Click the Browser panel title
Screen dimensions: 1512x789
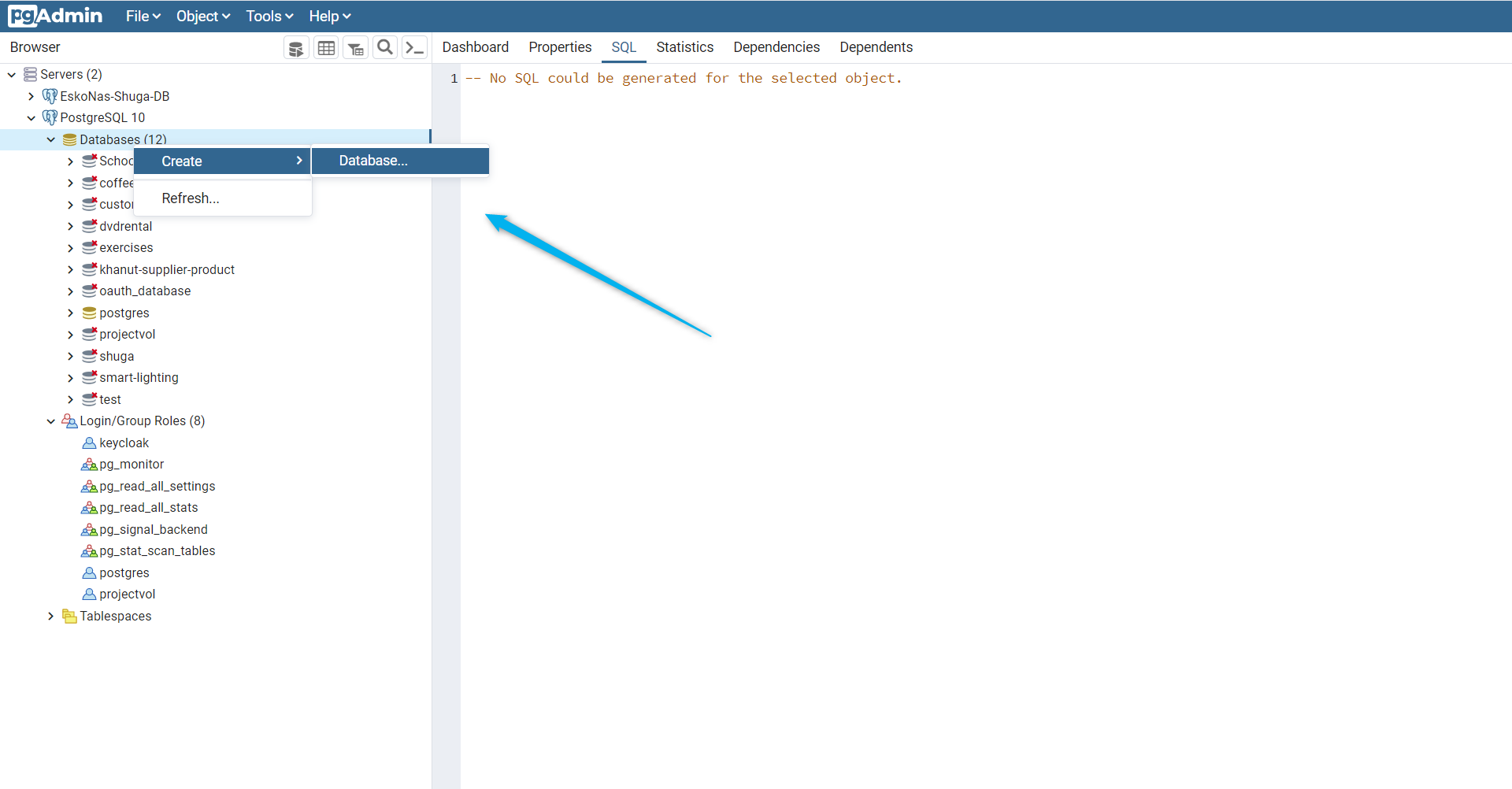[35, 47]
